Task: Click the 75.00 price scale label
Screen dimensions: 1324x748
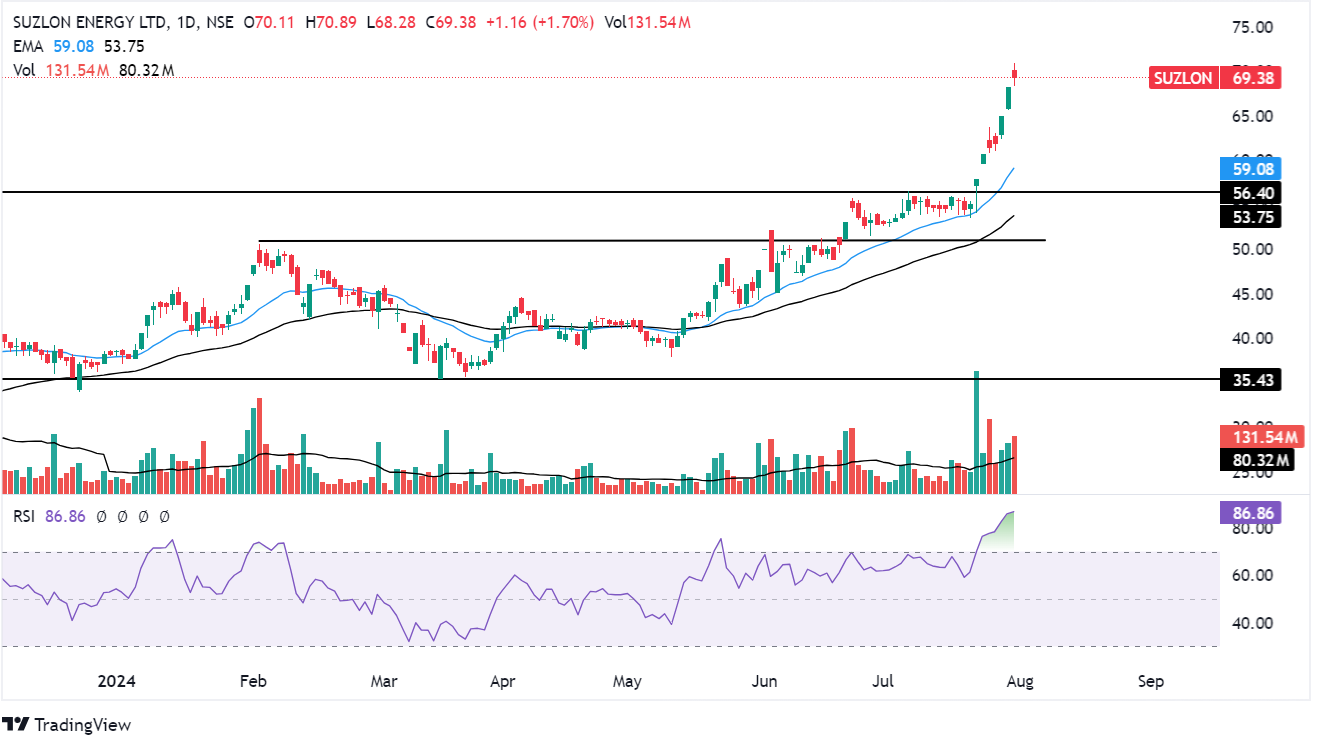Action: coord(1250,28)
